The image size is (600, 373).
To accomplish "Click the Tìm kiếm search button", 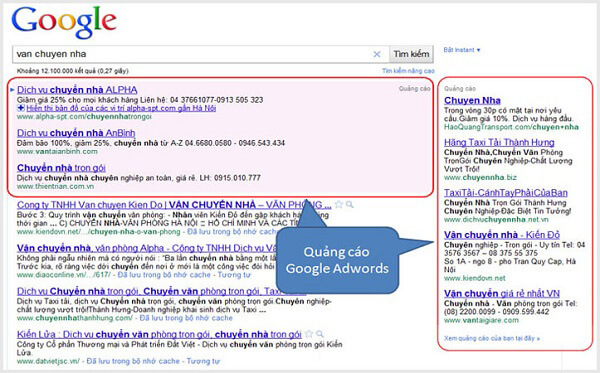I will (x=411, y=54).
